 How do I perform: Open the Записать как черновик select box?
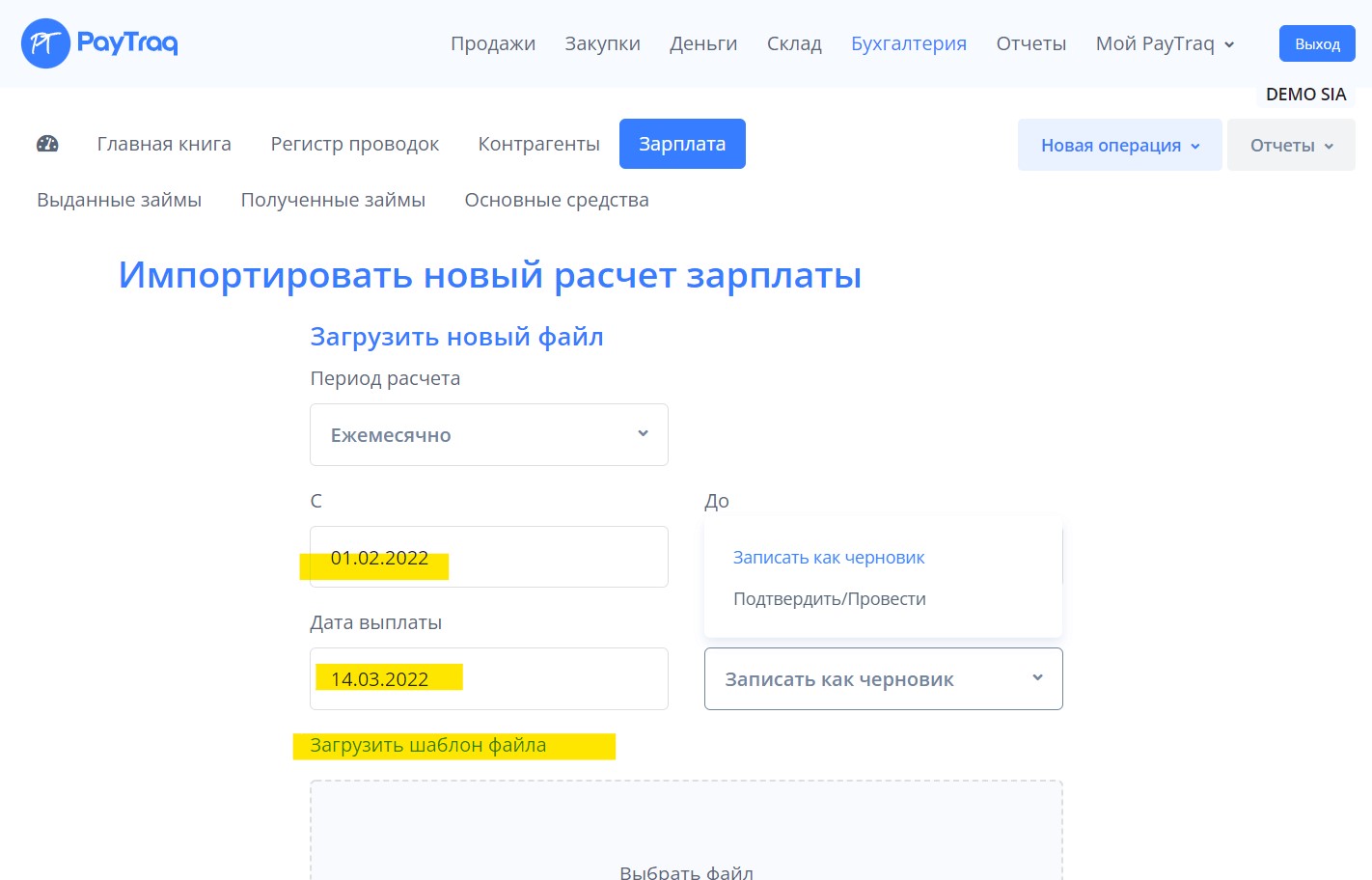tap(884, 679)
